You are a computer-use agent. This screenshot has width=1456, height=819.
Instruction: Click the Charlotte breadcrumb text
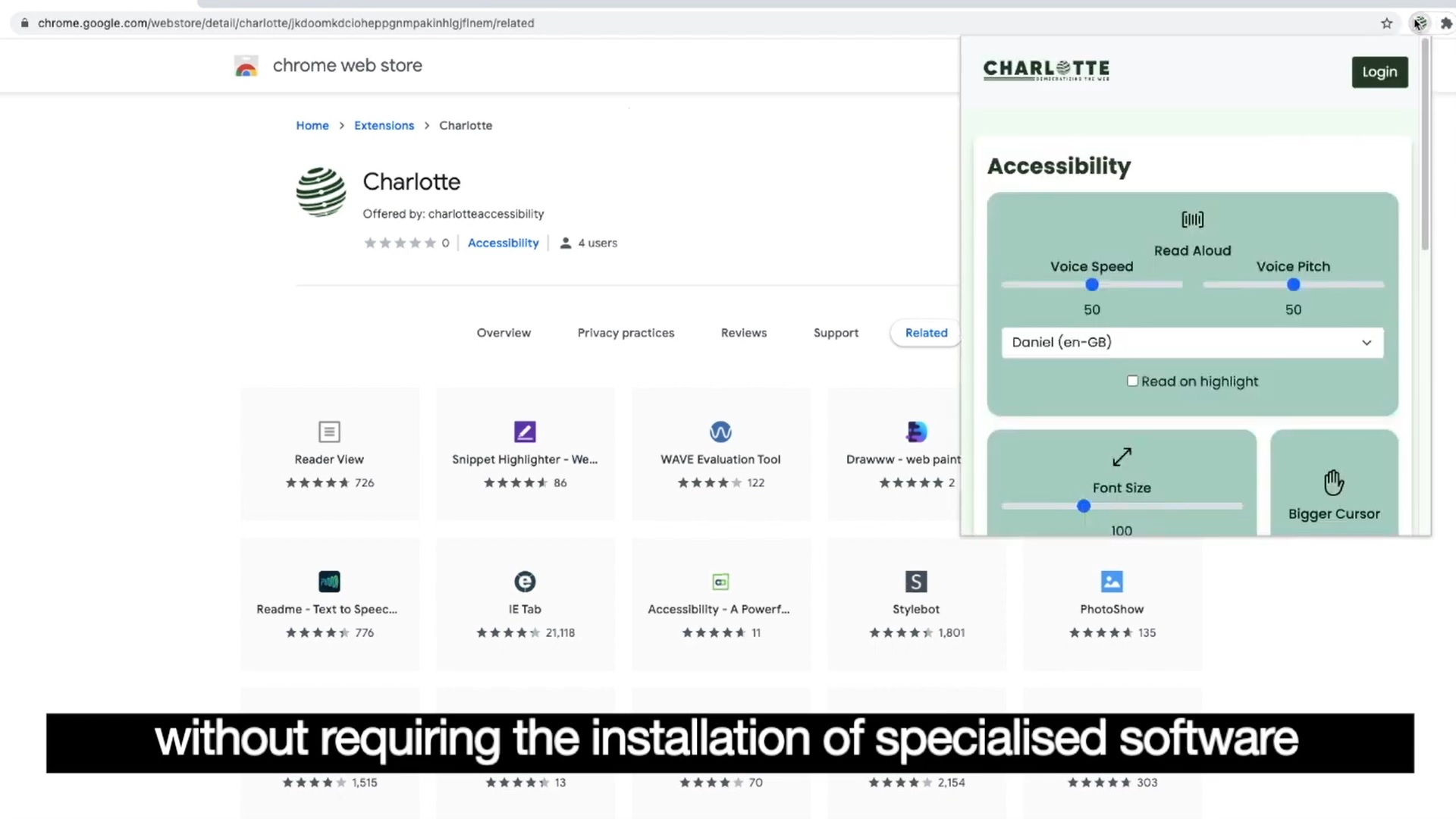pos(466,125)
